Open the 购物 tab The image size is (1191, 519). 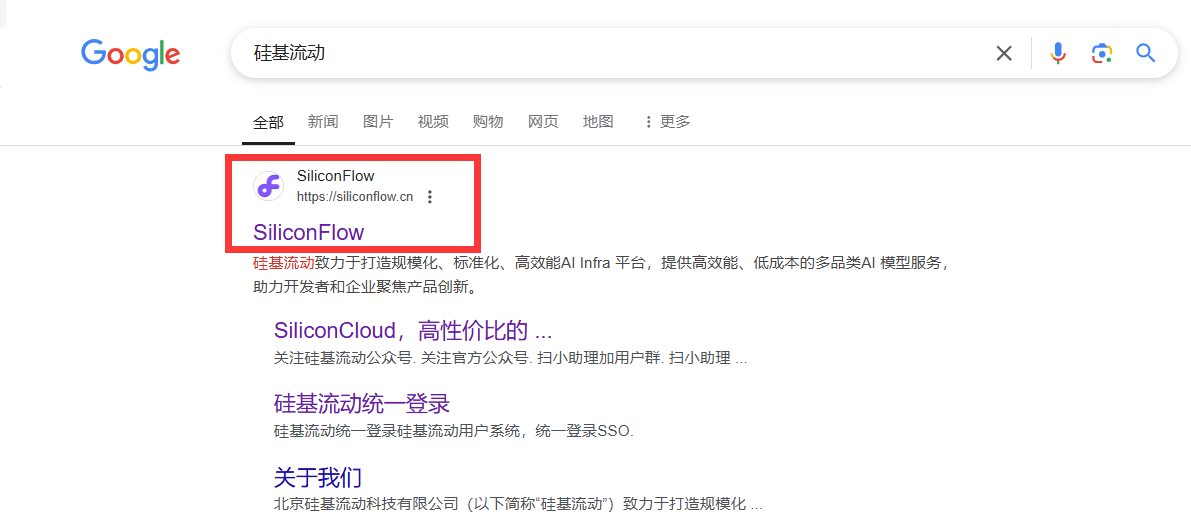(488, 122)
